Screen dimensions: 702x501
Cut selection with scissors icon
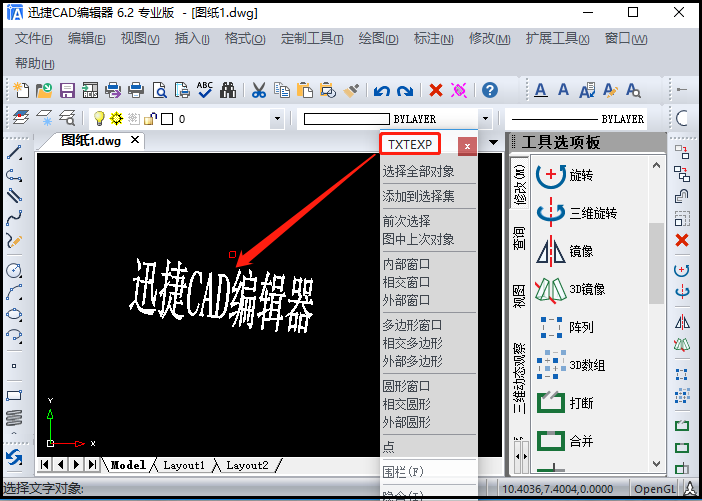pos(259,90)
